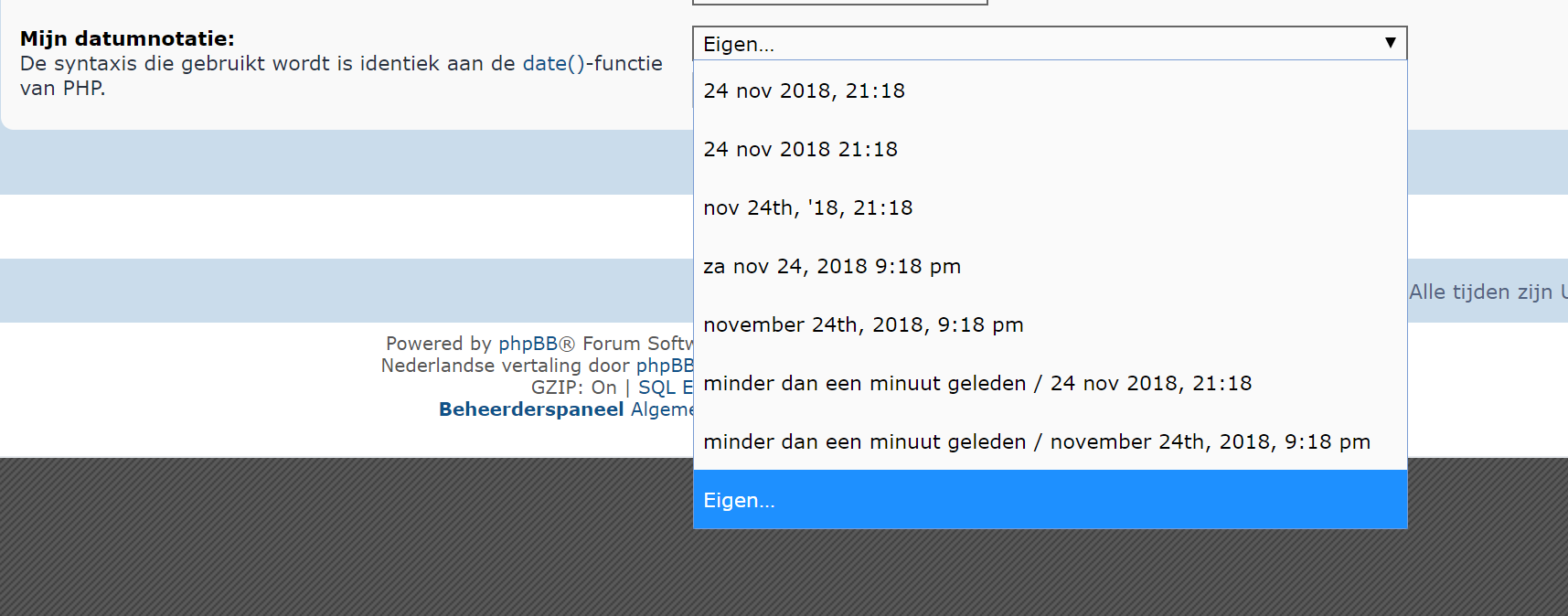1568x616 pixels.
Task: Select 'za nov 24, 2018 9:18 pm'
Action: [832, 266]
